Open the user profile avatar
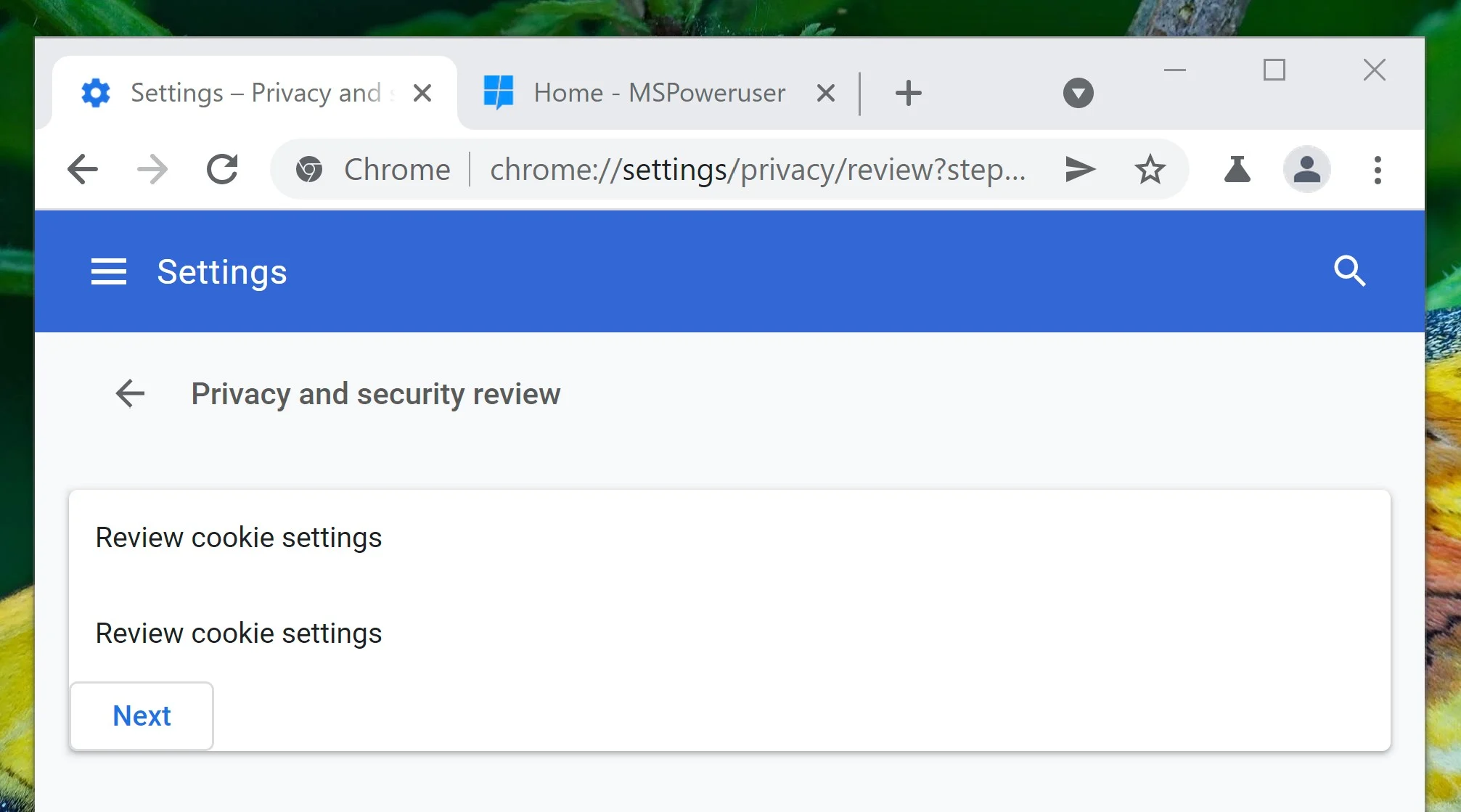1461x812 pixels. (x=1306, y=170)
